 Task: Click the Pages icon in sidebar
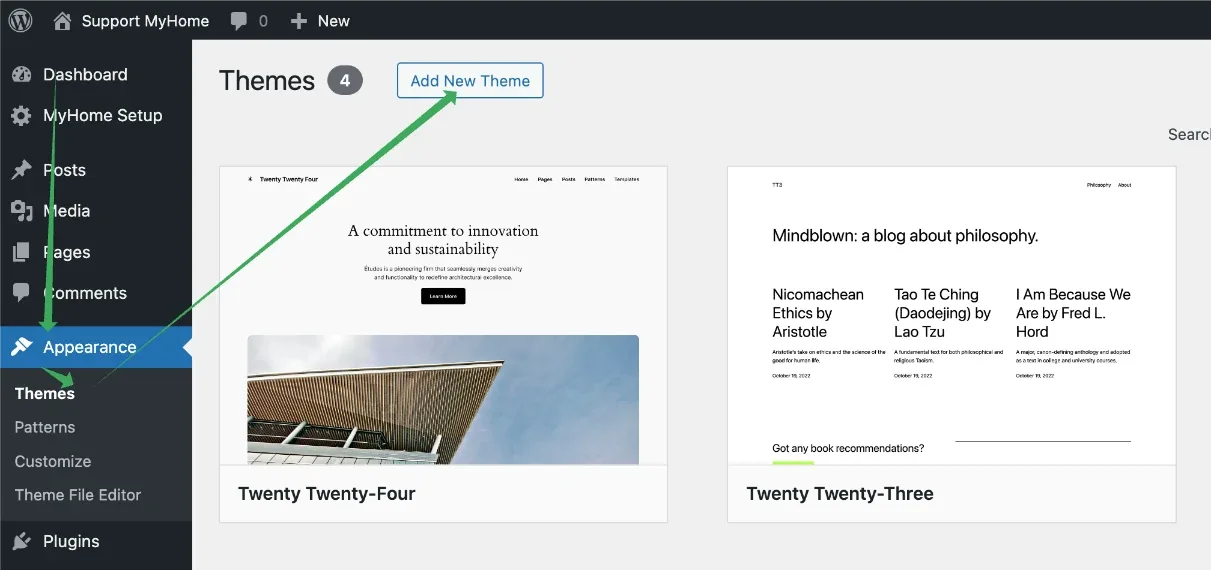coord(21,253)
